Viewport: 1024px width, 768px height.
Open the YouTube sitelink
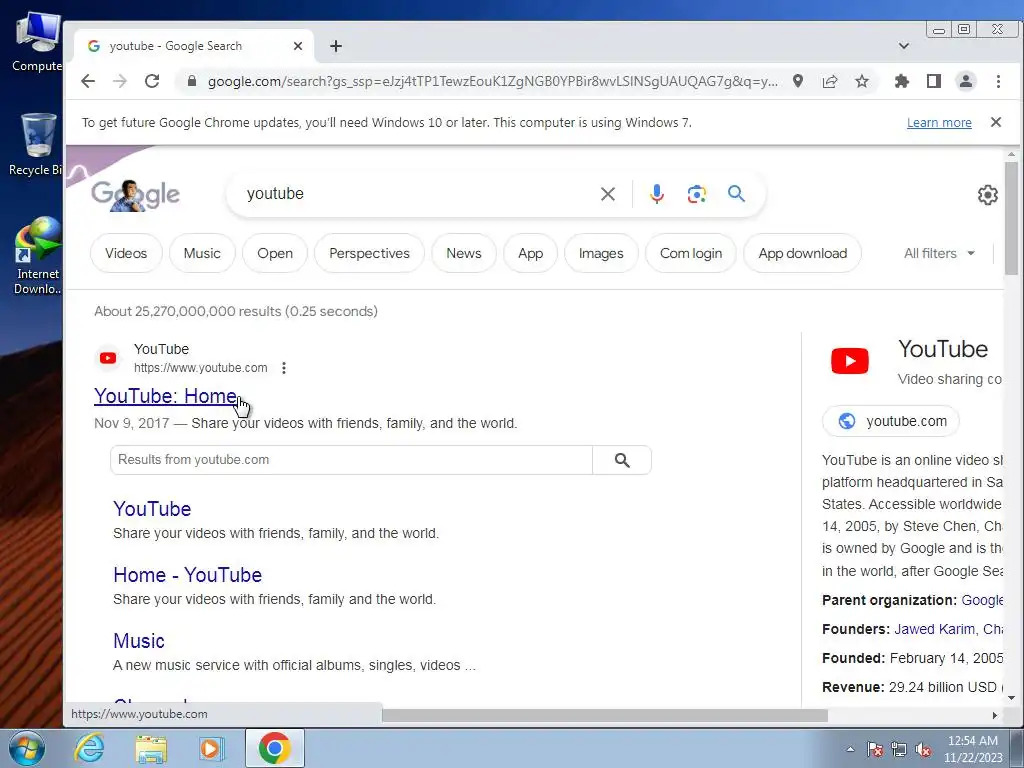152,509
